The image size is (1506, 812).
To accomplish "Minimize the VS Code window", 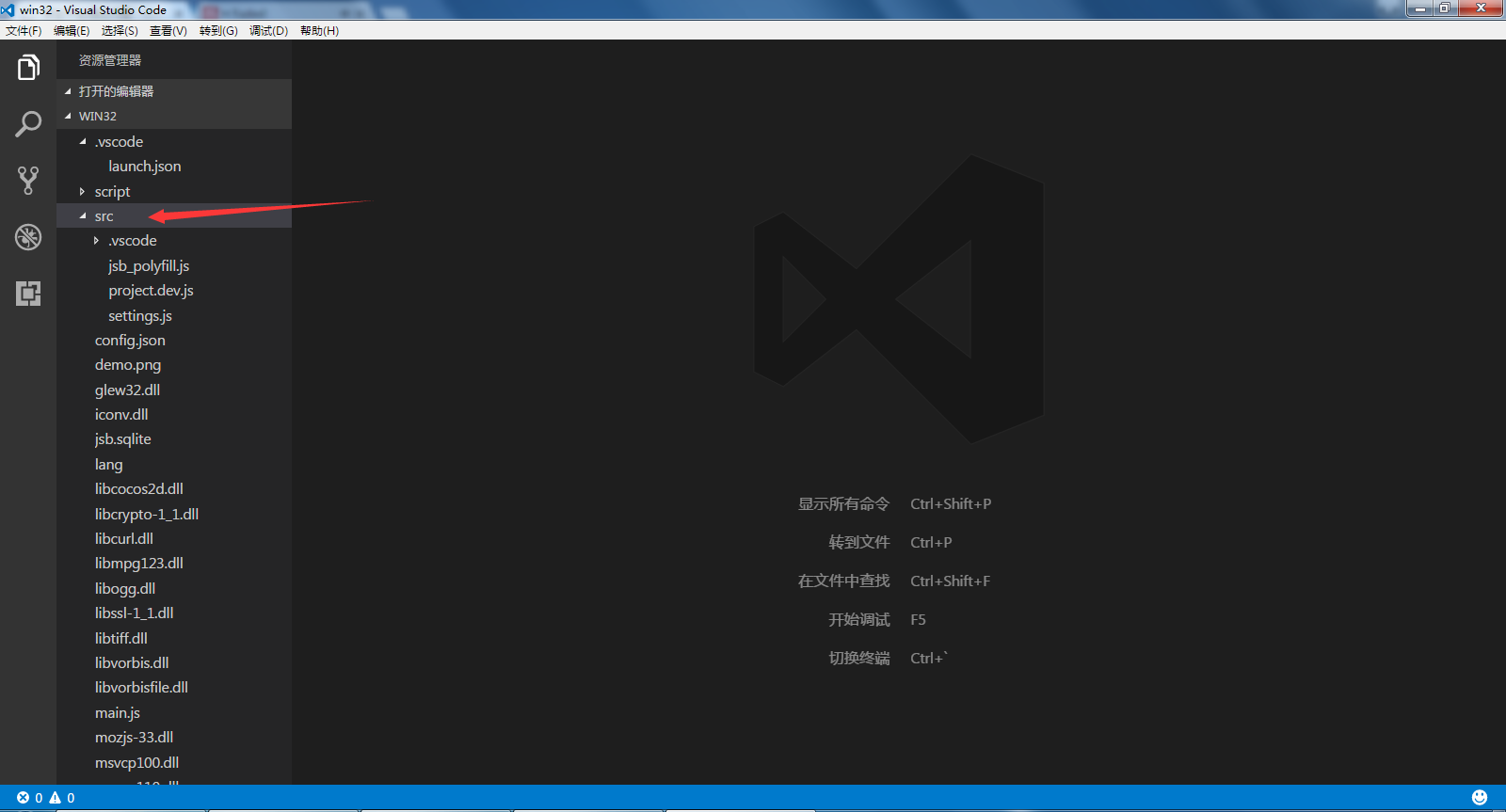I will click(x=1420, y=8).
